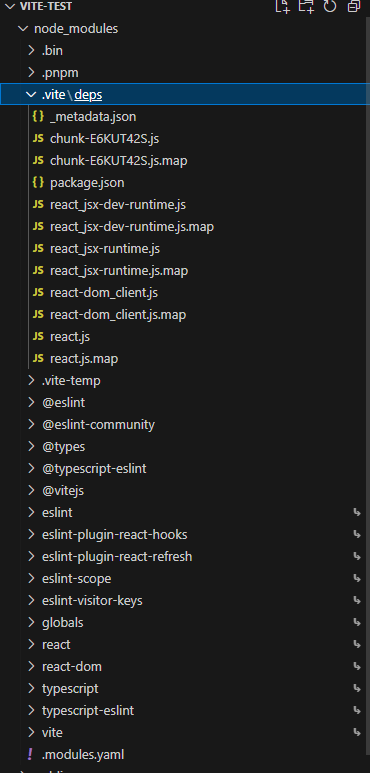The height and width of the screenshot is (773, 370).
Task: Expand the @eslint-community folder chevron
Action: coord(32,424)
